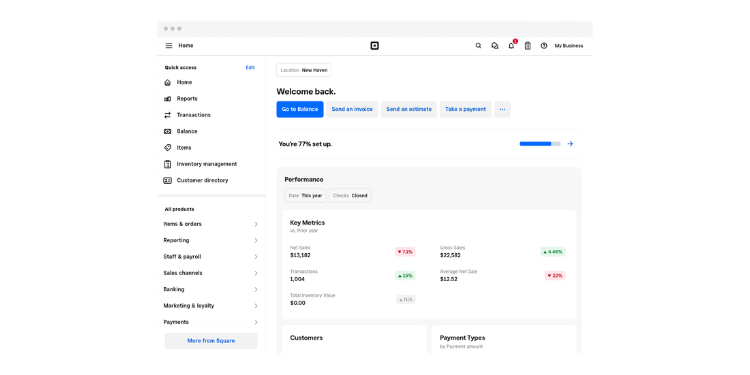Click the Inventory management clipboard icon
Viewport: 750px width, 375px height.
[167, 164]
